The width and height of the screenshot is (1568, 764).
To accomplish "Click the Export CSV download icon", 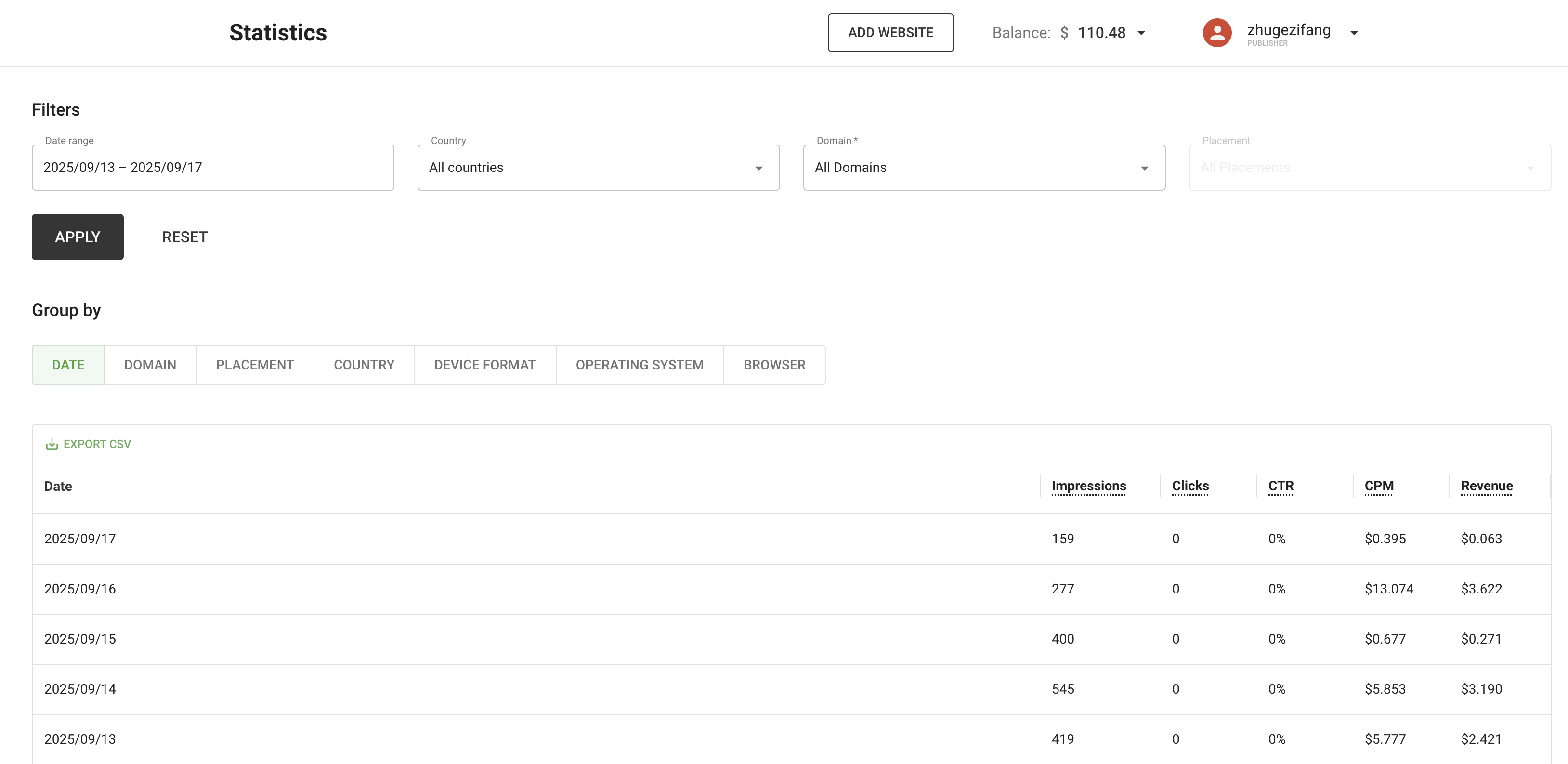I will coord(52,445).
